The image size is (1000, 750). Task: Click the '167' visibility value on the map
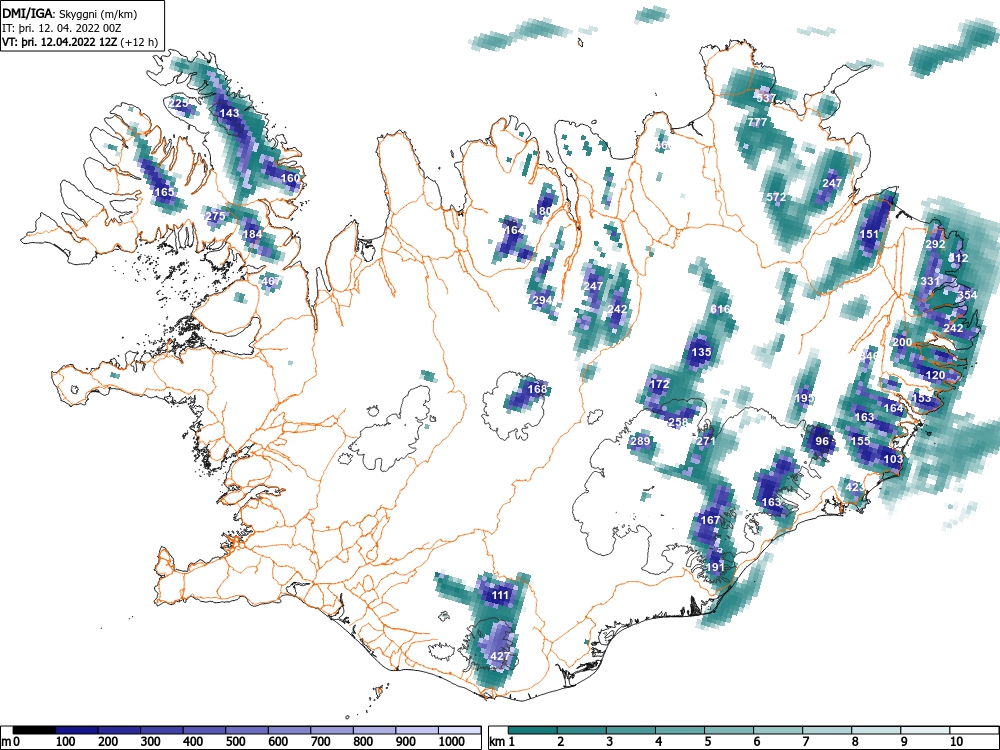(710, 520)
